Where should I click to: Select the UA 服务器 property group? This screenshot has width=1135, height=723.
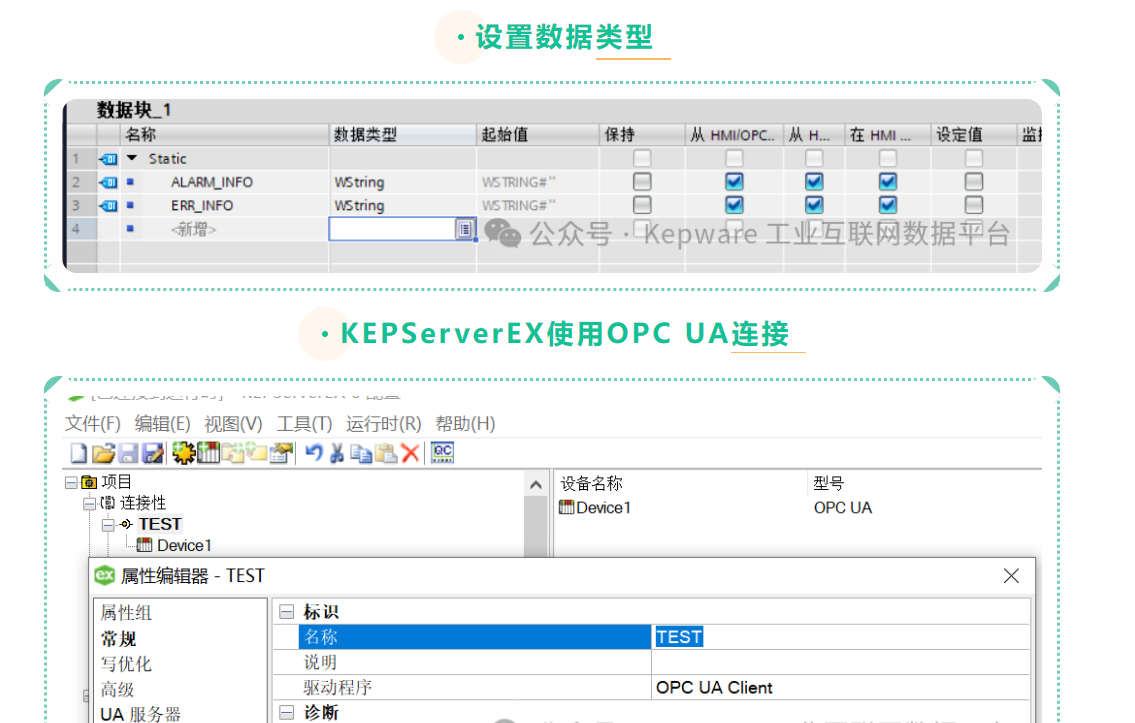[x=140, y=714]
